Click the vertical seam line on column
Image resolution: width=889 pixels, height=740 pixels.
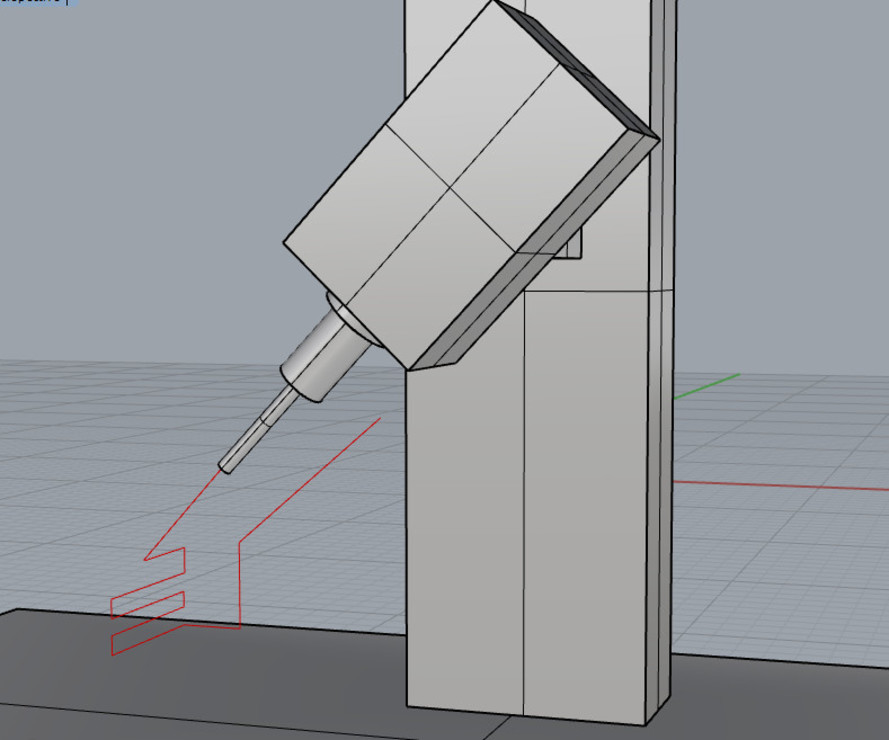[524, 500]
